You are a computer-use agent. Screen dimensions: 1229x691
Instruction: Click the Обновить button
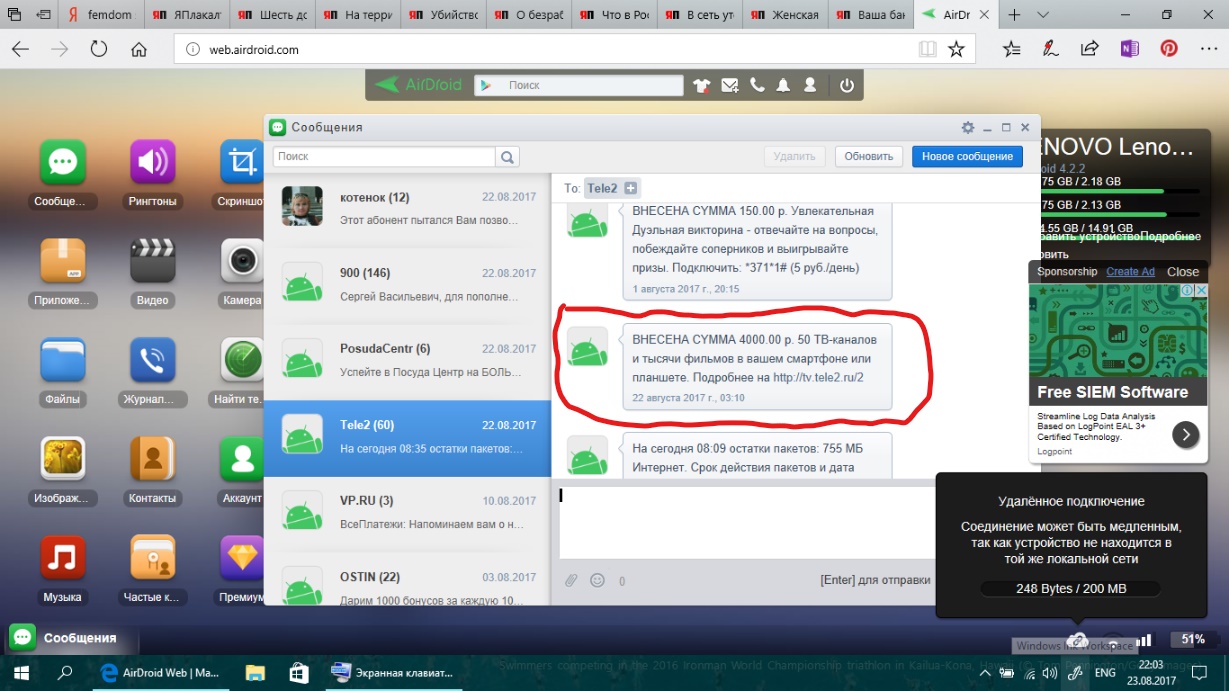coord(868,156)
